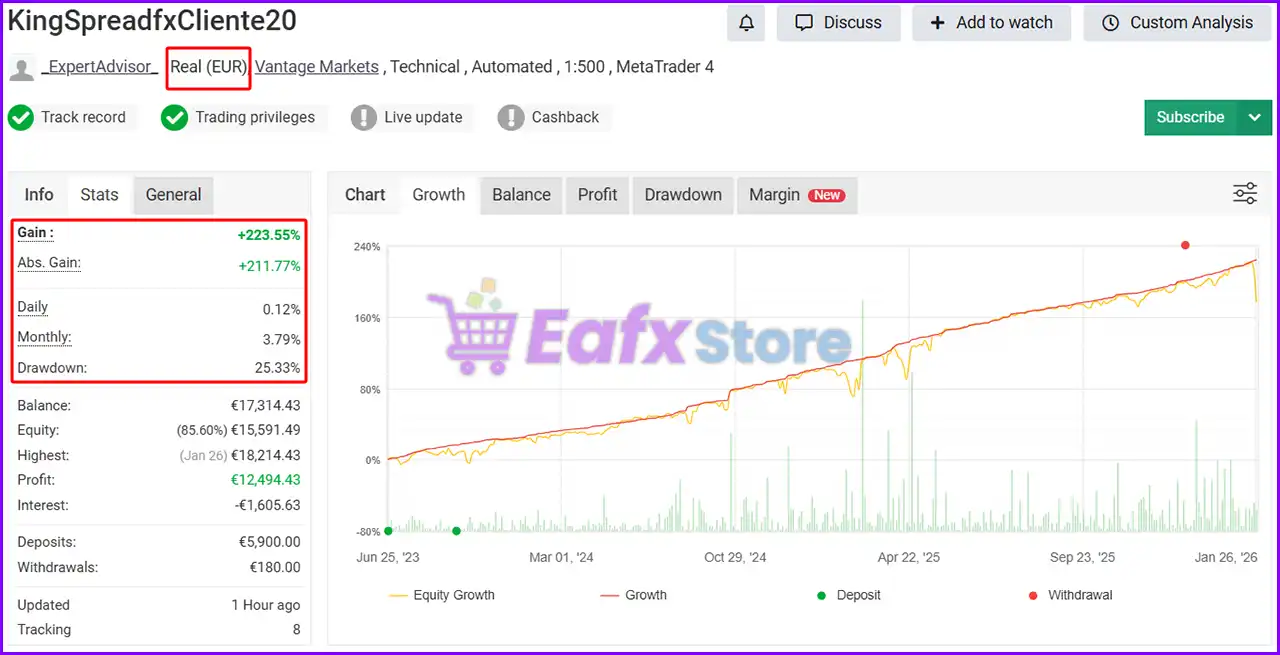Open the Vantage Markets broker link
Image resolution: width=1280 pixels, height=655 pixels.
[x=317, y=67]
